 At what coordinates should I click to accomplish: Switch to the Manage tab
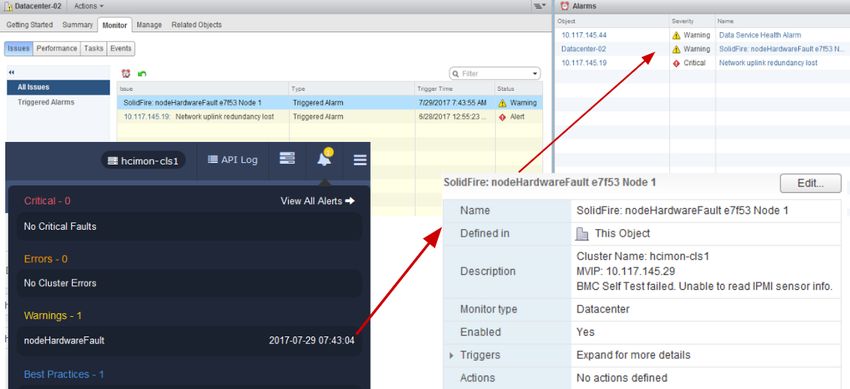[149, 25]
